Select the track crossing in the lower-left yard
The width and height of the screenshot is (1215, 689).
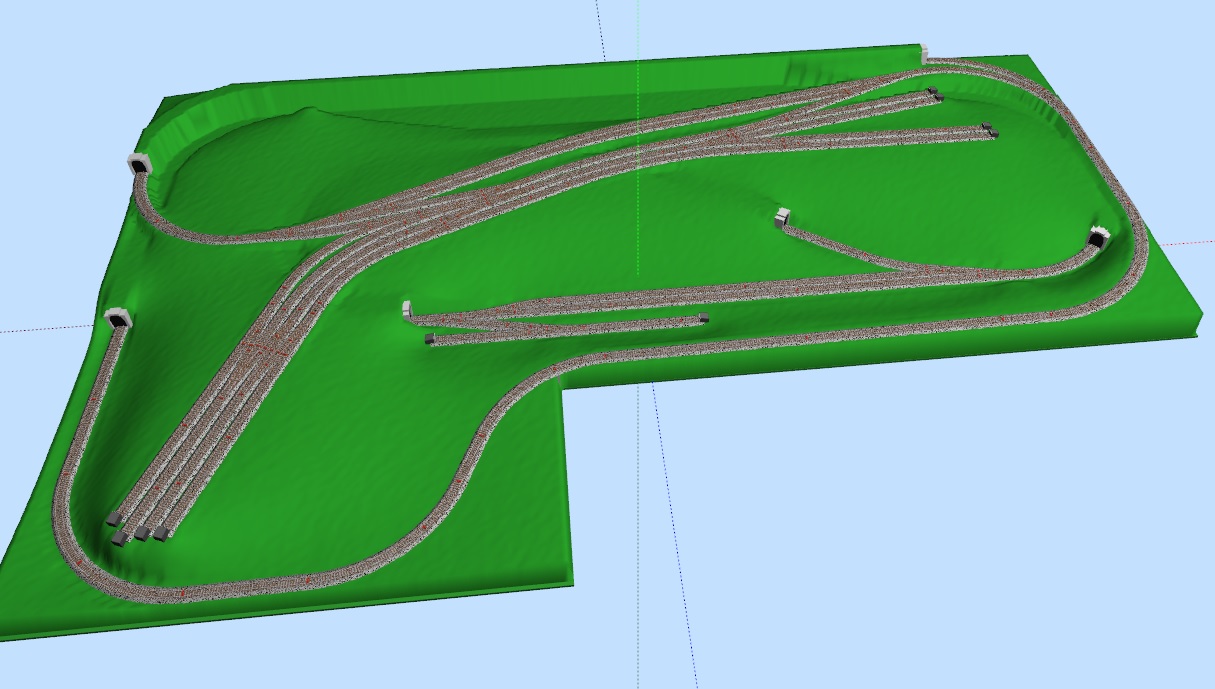coord(262,347)
